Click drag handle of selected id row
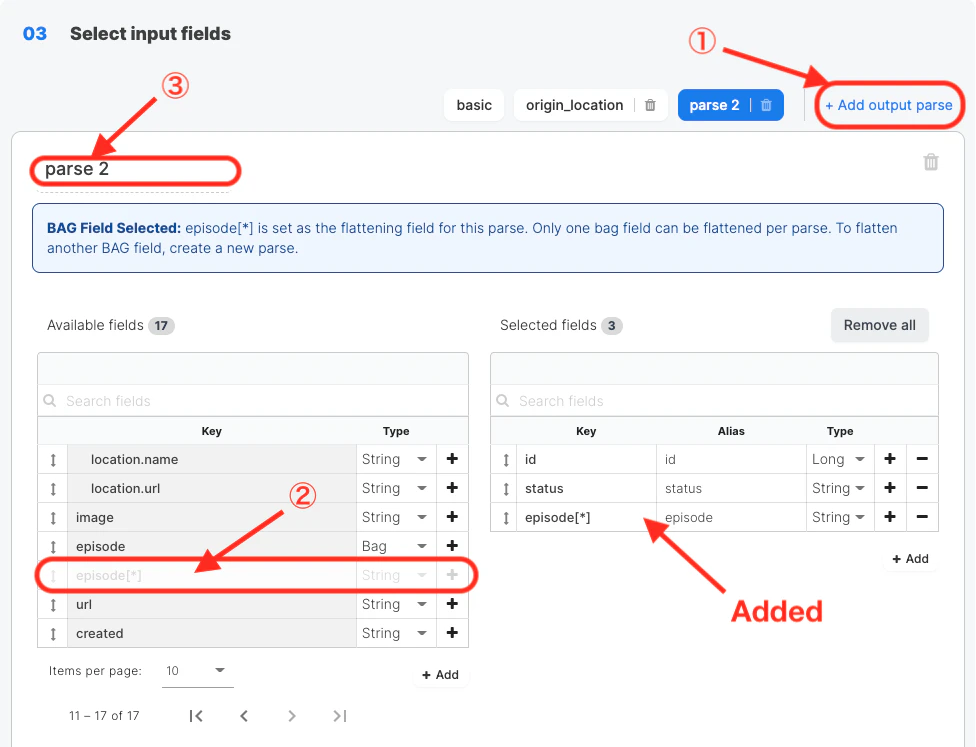This screenshot has height=747, width=976. pyautogui.click(x=506, y=460)
